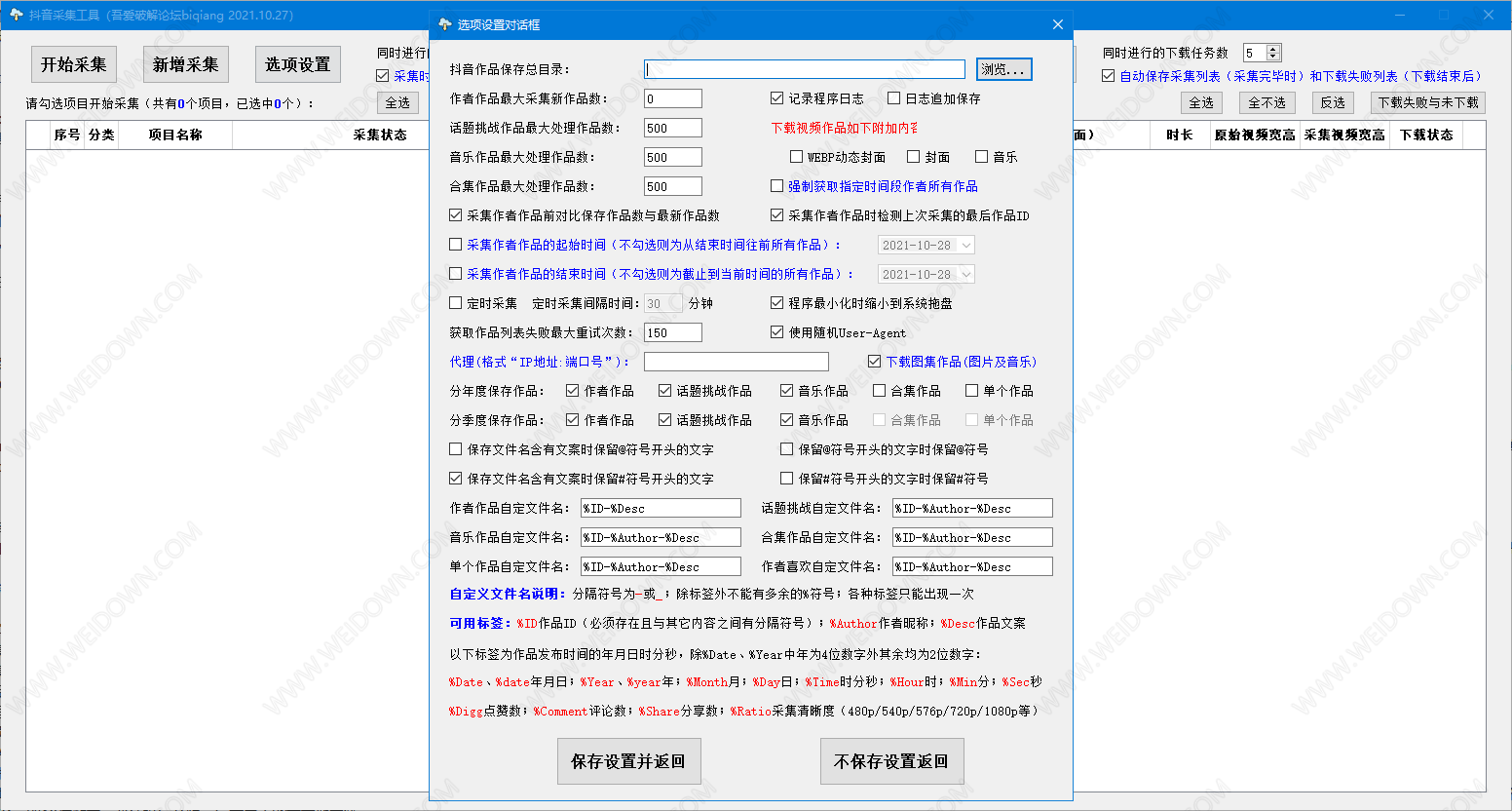This screenshot has width=1512, height=811.
Task: Focus the 抖音作品保存总目录 path field
Action: (x=805, y=69)
